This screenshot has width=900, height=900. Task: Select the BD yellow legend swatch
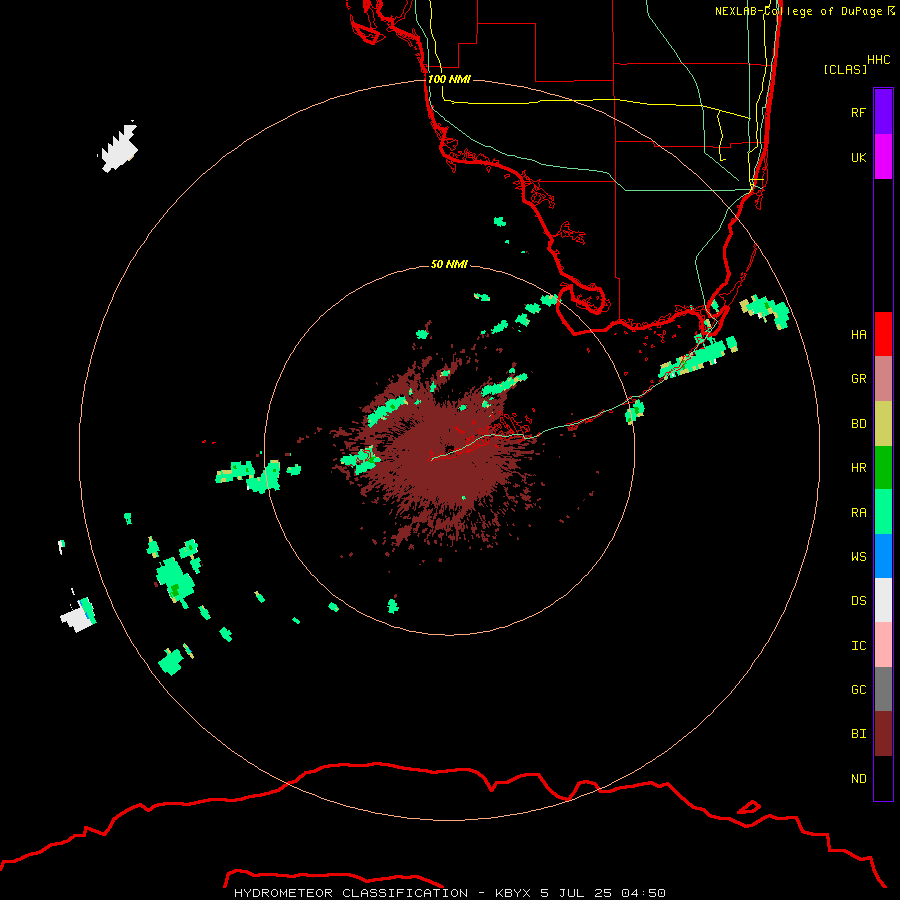point(883,424)
